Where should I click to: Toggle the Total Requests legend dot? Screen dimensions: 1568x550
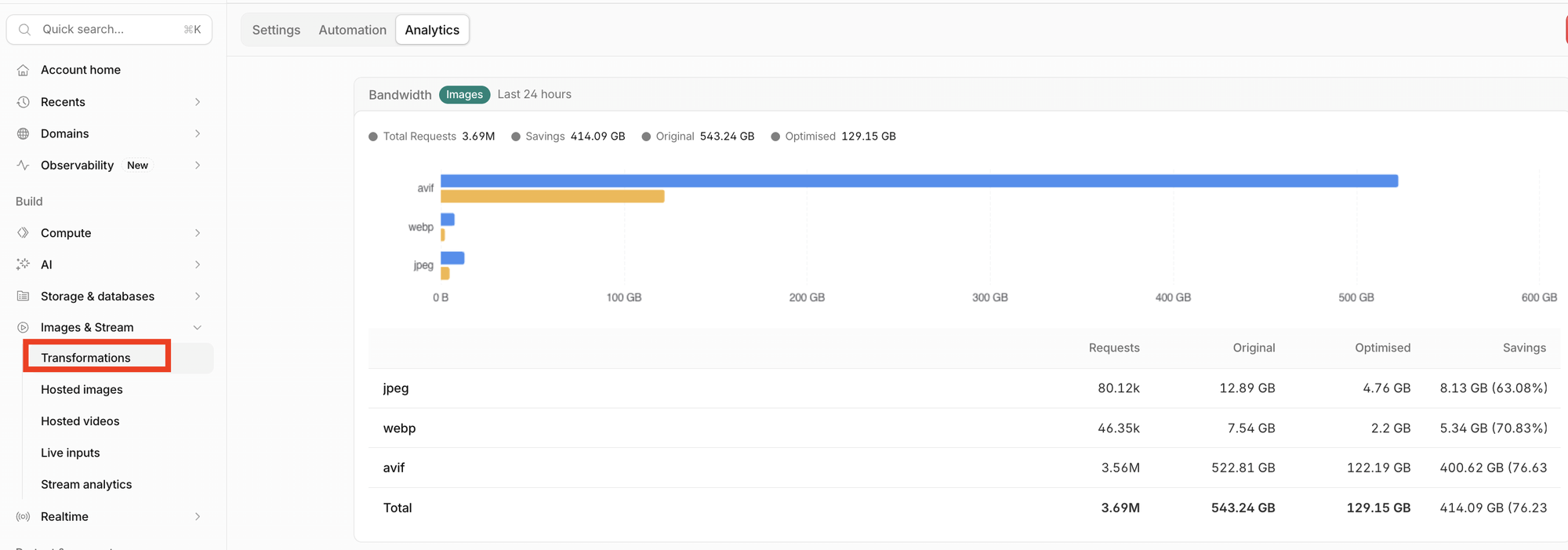tap(373, 137)
